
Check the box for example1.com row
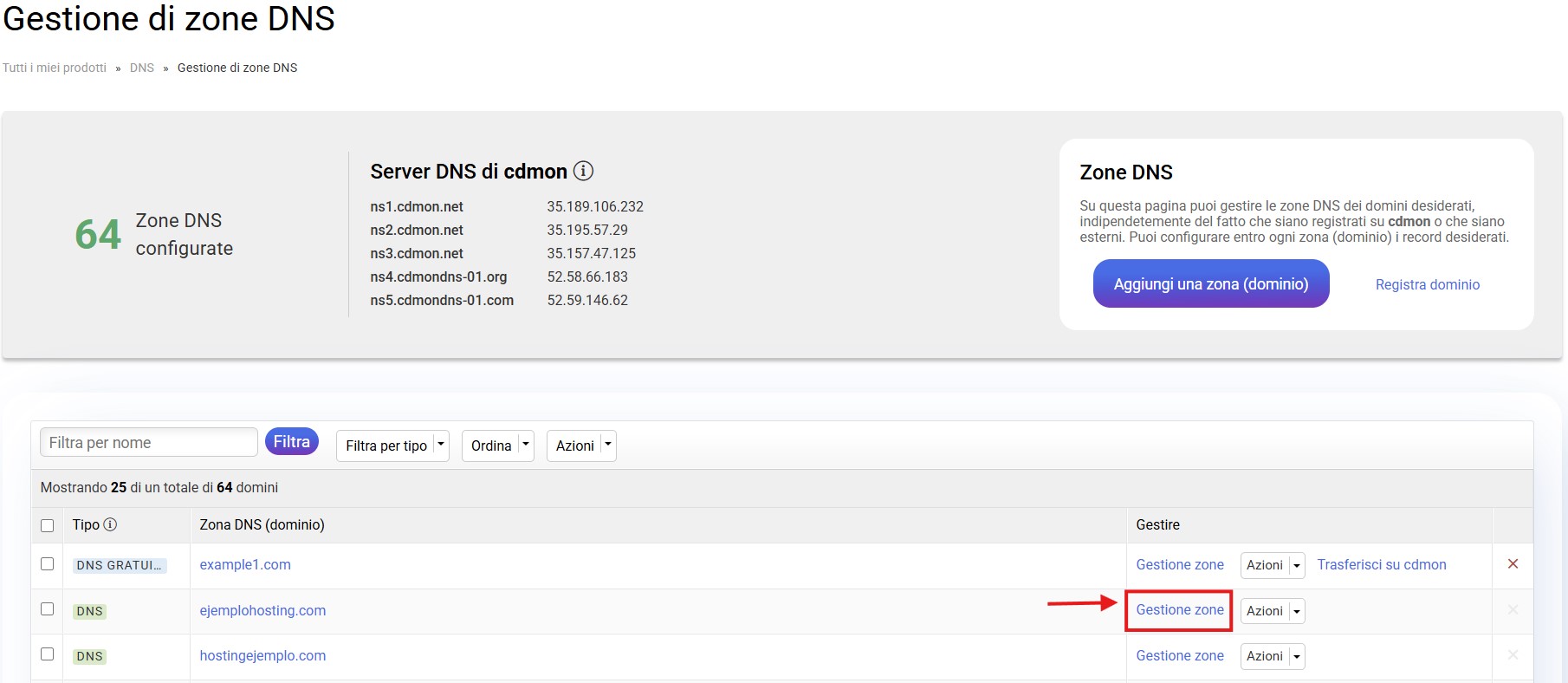point(48,564)
